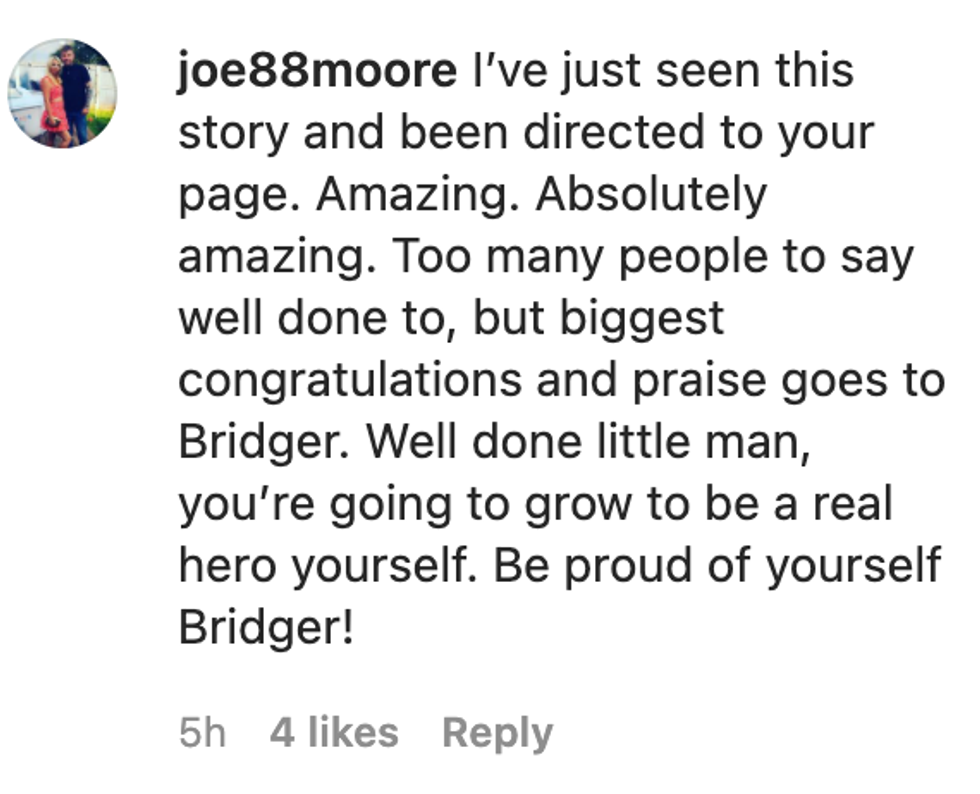Click the final "Bridger!" word in the comment
The image size is (980, 794).
(266, 628)
